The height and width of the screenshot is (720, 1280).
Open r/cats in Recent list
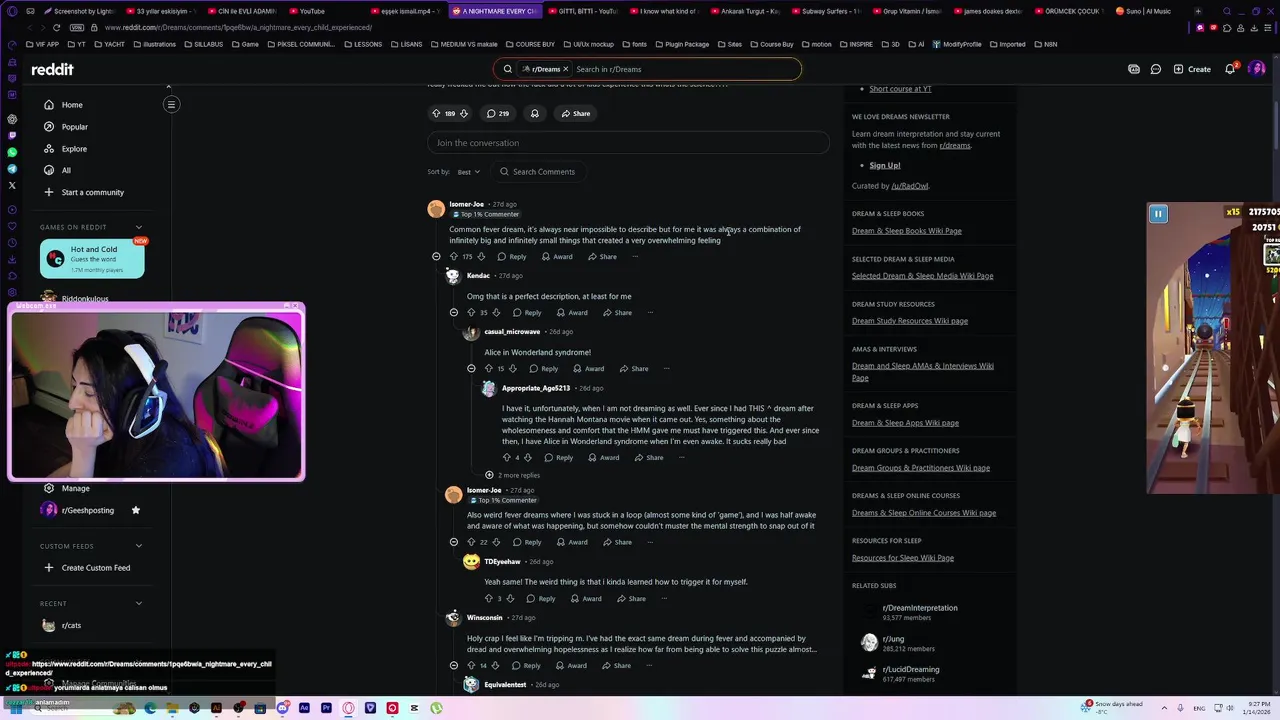click(x=71, y=625)
